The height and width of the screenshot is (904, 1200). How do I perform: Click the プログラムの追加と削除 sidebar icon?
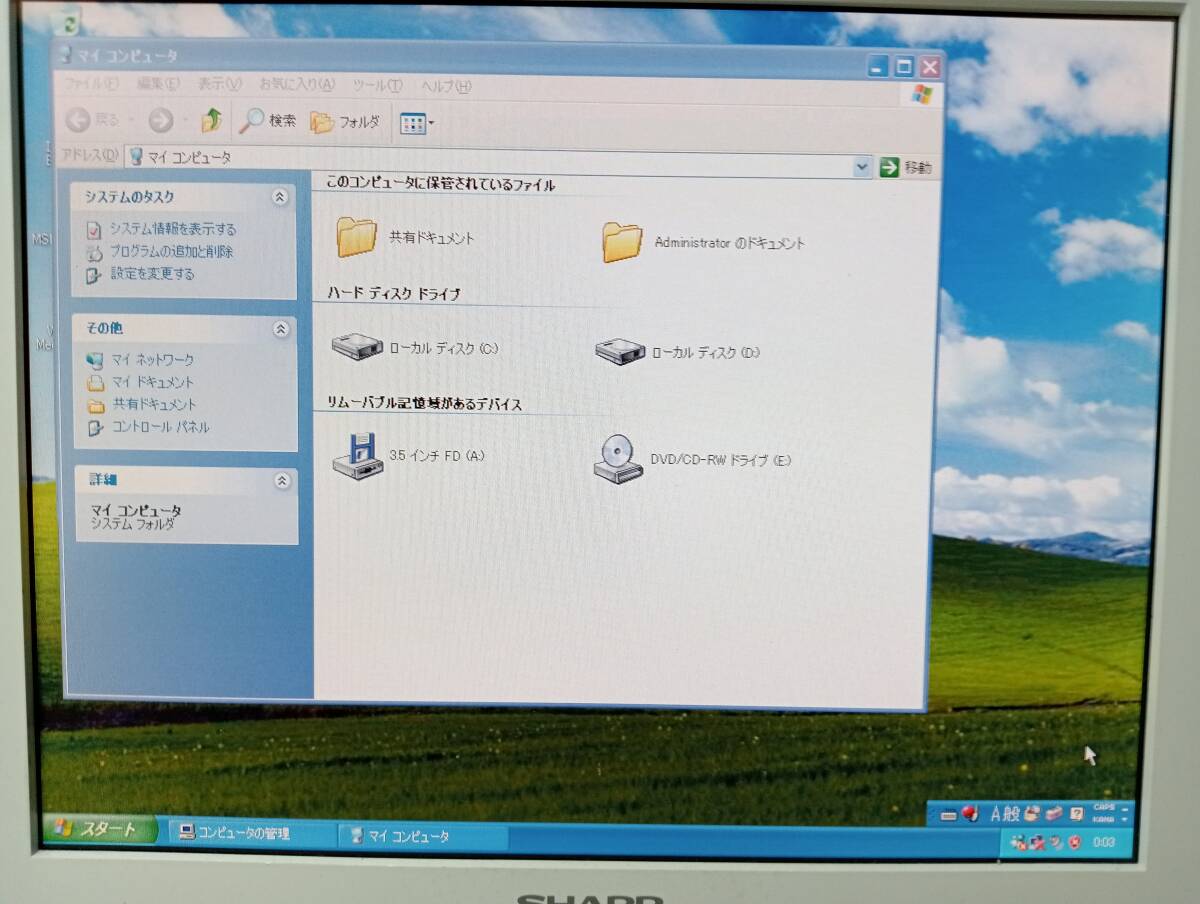(95, 252)
